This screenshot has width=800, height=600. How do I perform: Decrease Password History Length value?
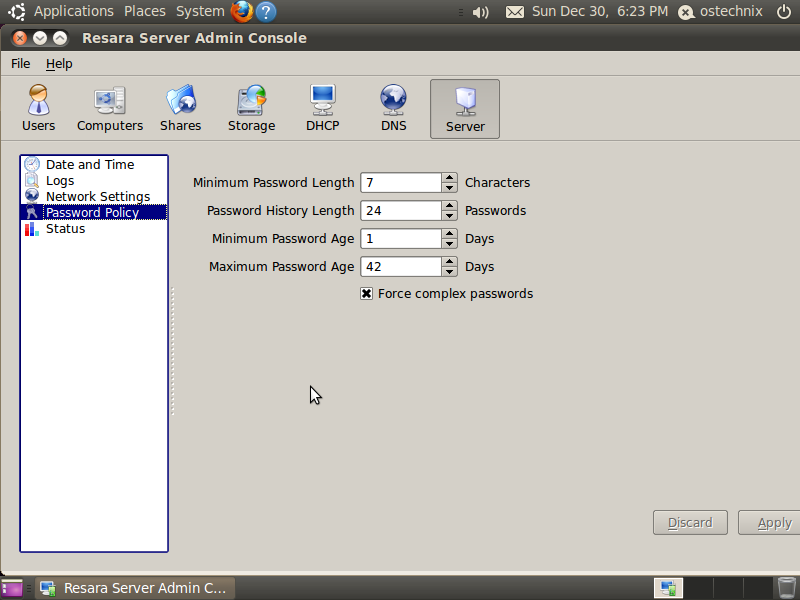[449, 215]
